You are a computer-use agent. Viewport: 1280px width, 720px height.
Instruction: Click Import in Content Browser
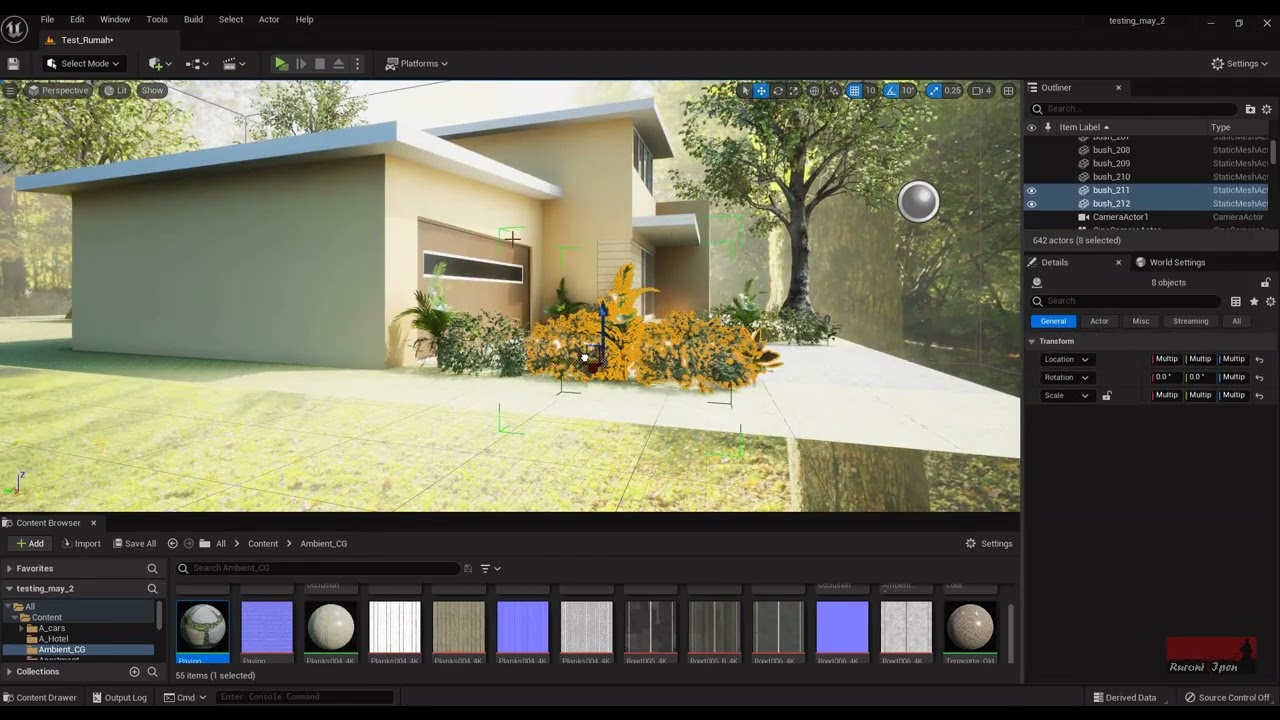click(x=81, y=544)
